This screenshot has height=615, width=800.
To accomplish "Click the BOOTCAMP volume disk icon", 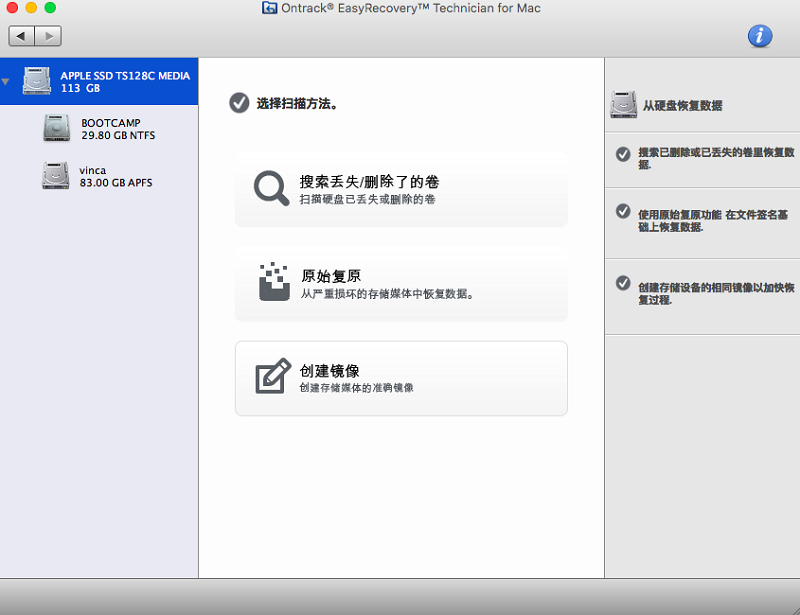I will tap(57, 129).
